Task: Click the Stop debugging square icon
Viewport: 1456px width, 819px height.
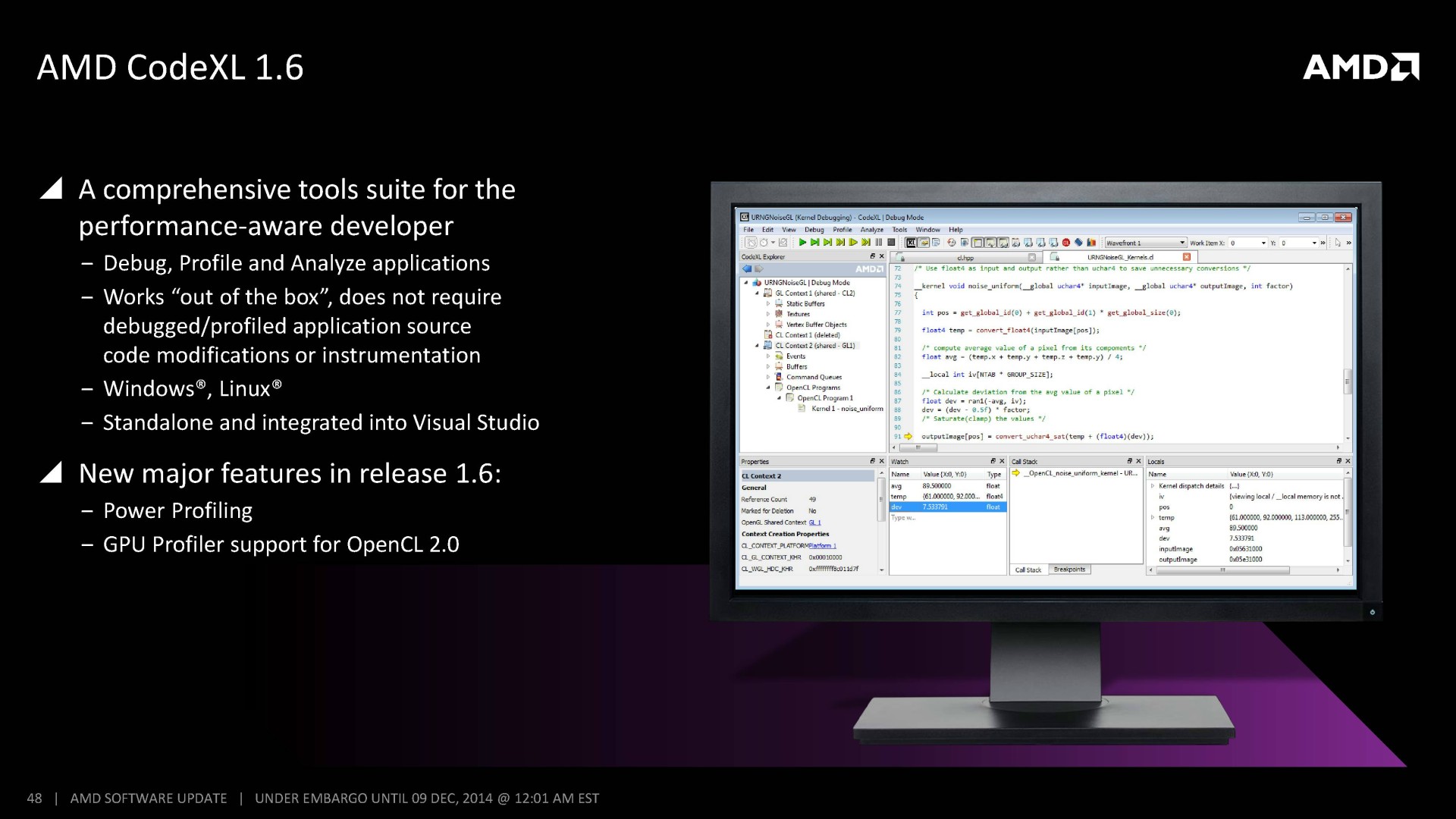Action: (891, 243)
